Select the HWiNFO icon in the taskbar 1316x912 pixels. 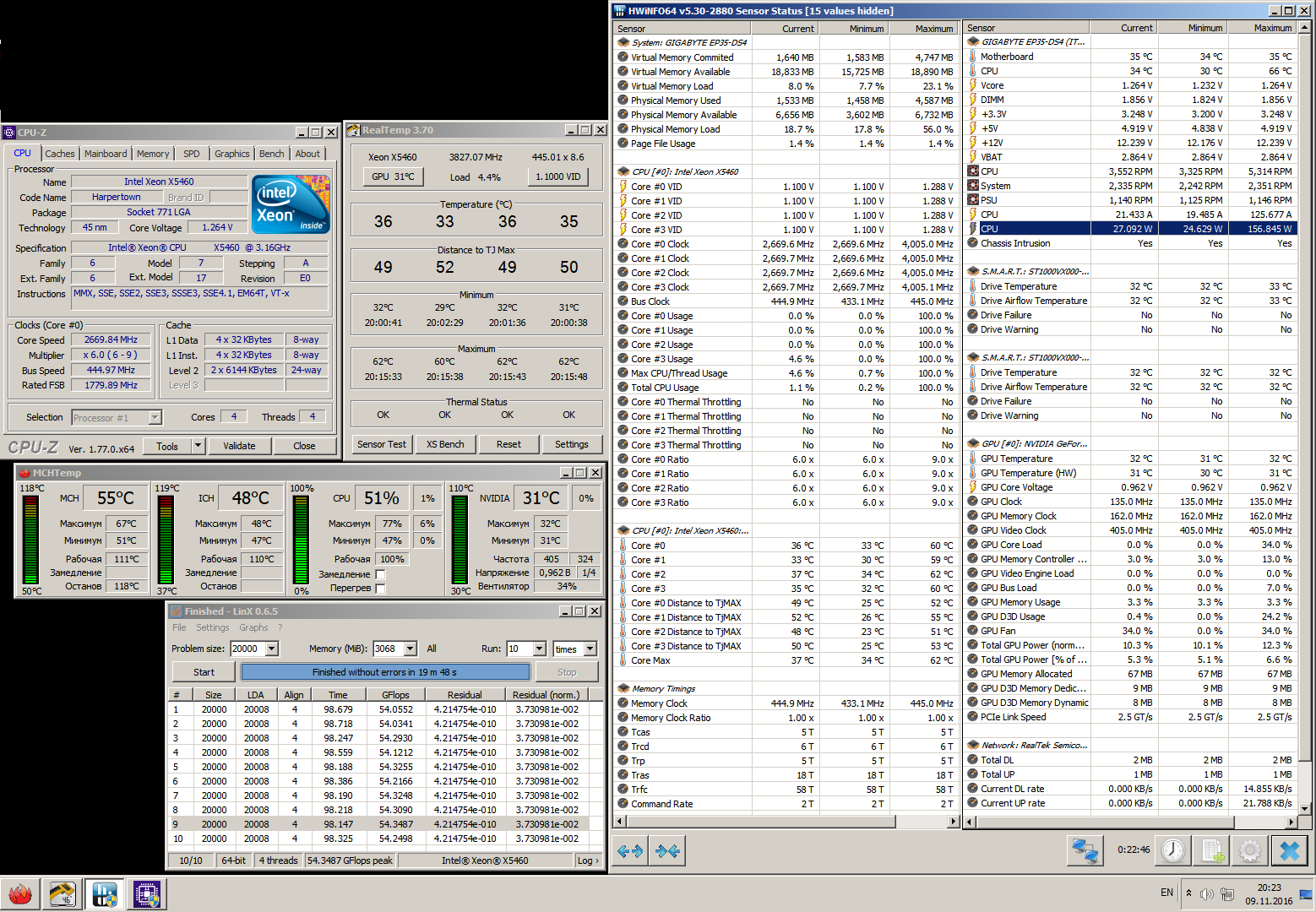(x=105, y=893)
